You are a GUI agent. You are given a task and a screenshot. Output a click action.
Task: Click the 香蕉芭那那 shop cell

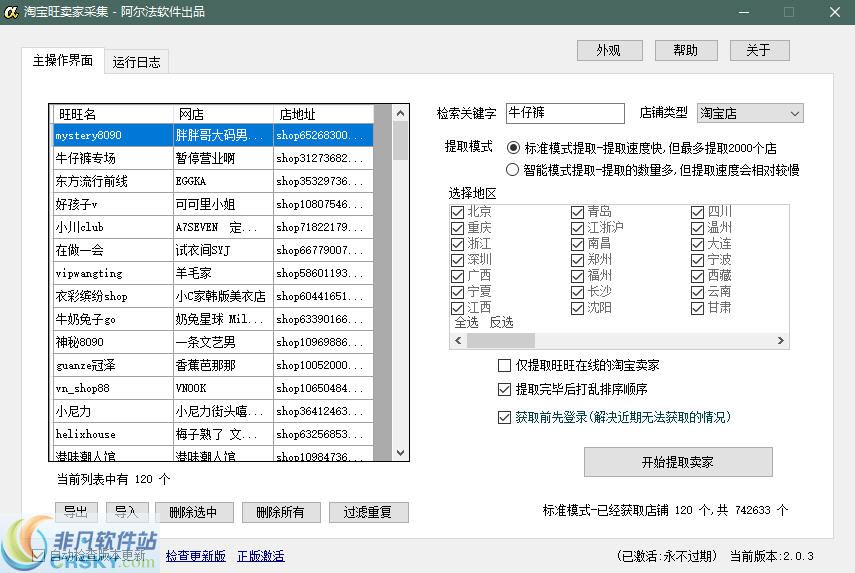click(x=223, y=365)
